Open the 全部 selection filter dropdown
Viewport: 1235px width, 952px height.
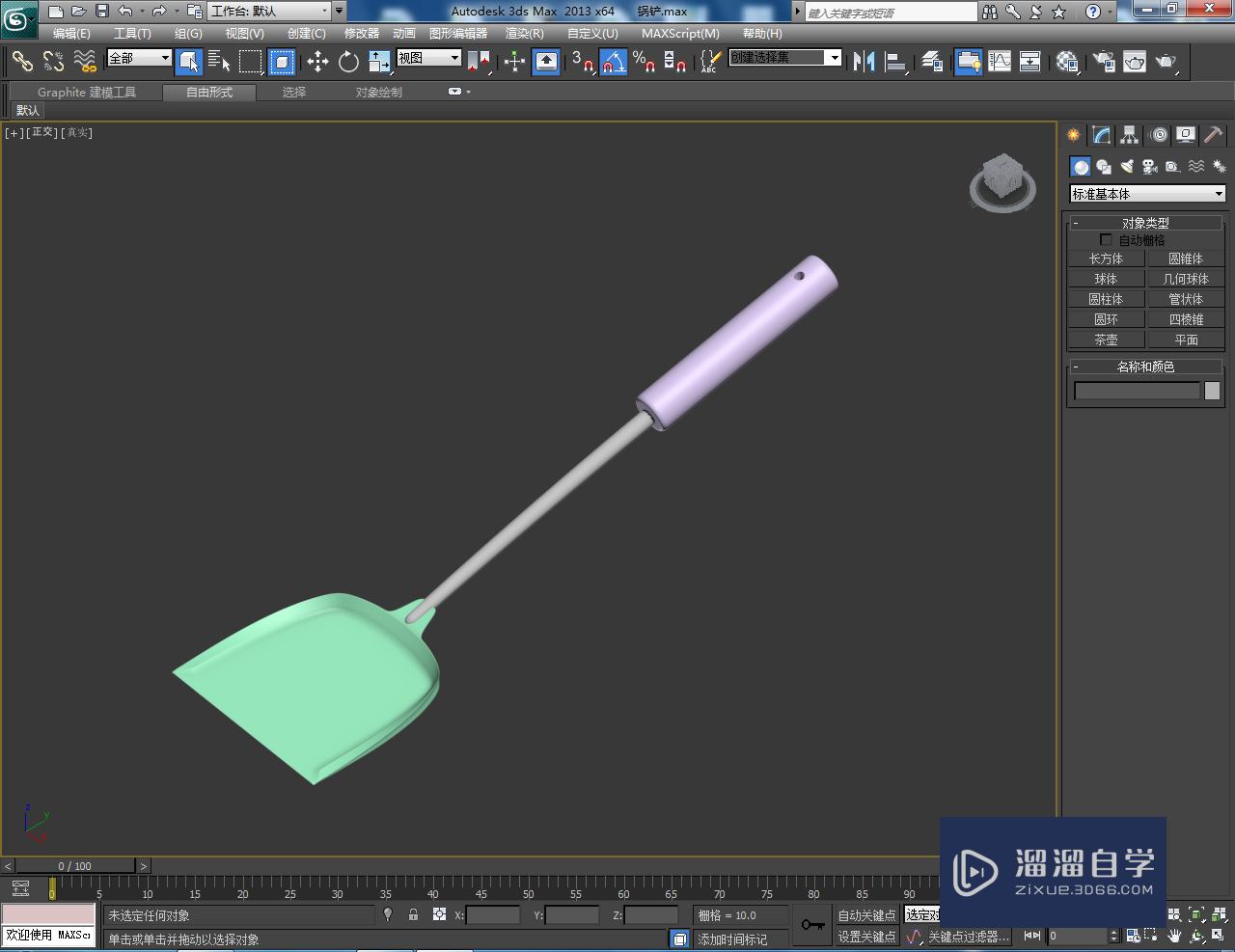coord(139,58)
